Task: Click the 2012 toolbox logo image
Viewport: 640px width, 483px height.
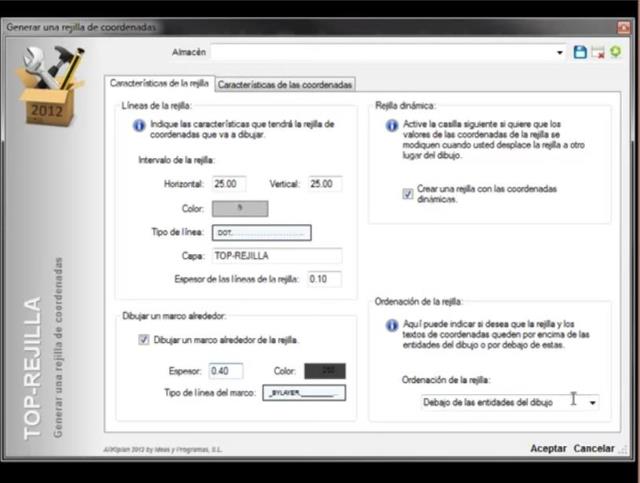Action: (x=51, y=85)
